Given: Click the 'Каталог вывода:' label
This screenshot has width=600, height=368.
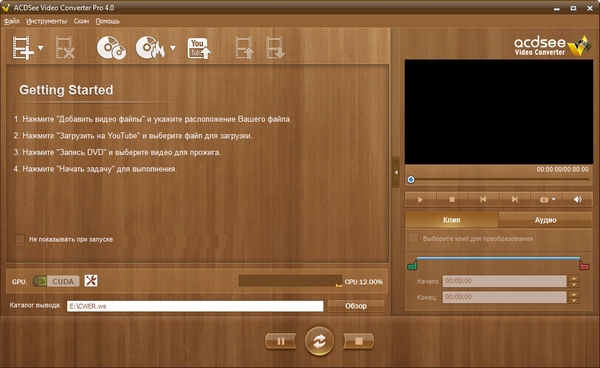Looking at the screenshot, I should (x=35, y=305).
